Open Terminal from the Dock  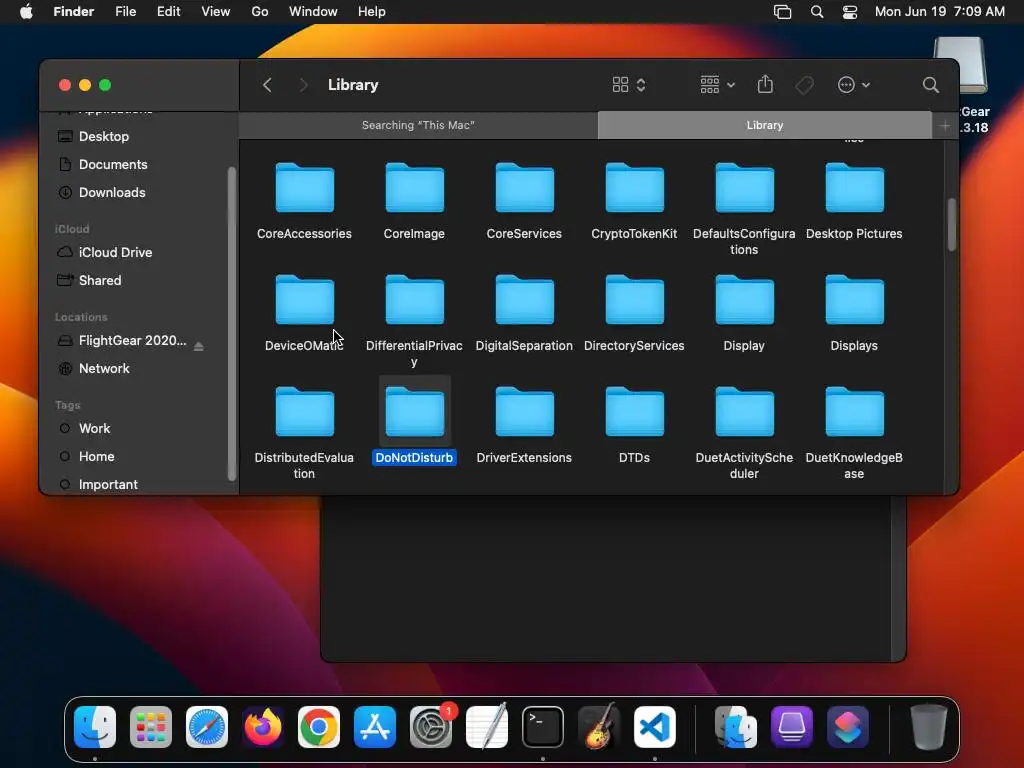543,727
